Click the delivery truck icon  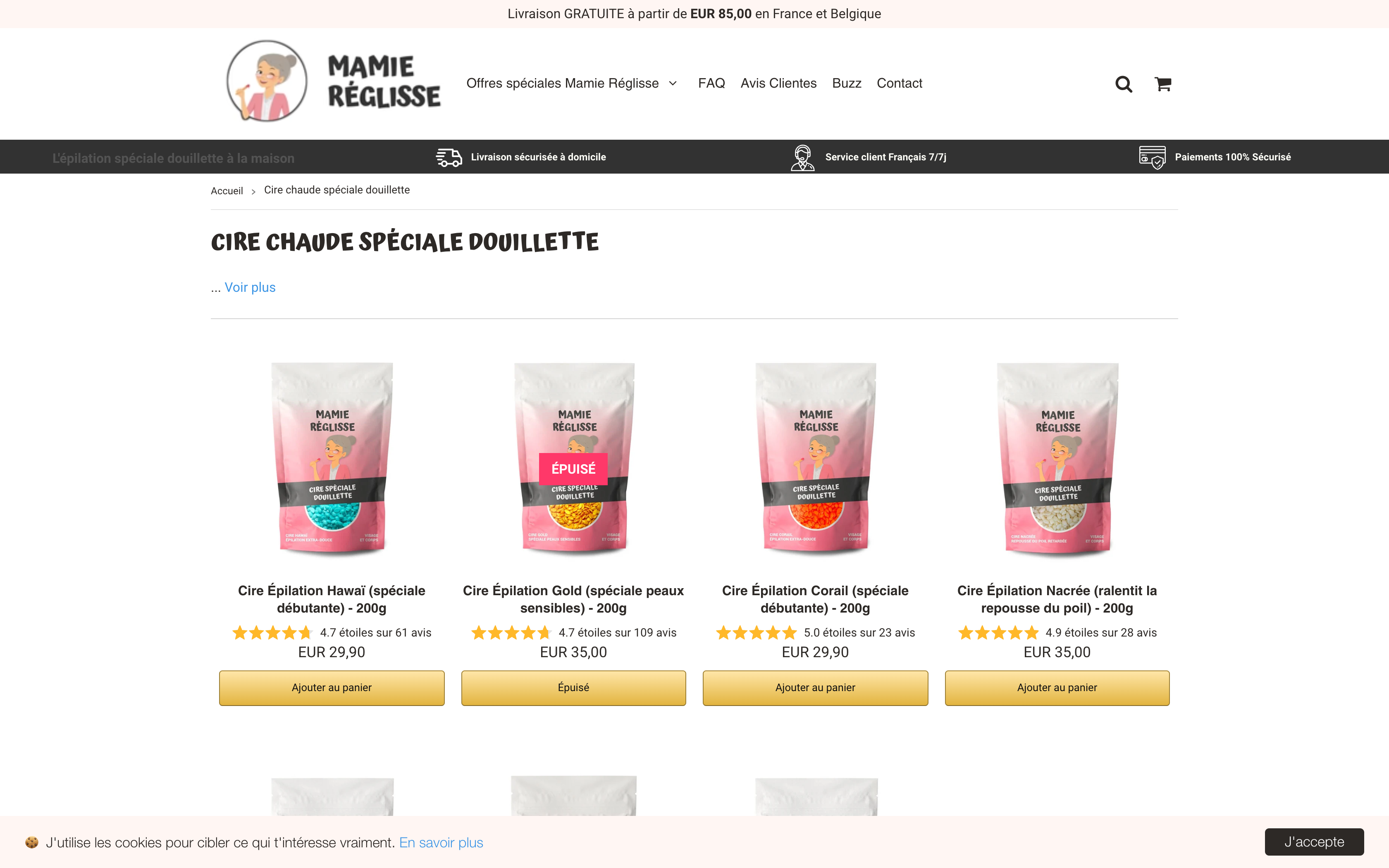pyautogui.click(x=449, y=157)
